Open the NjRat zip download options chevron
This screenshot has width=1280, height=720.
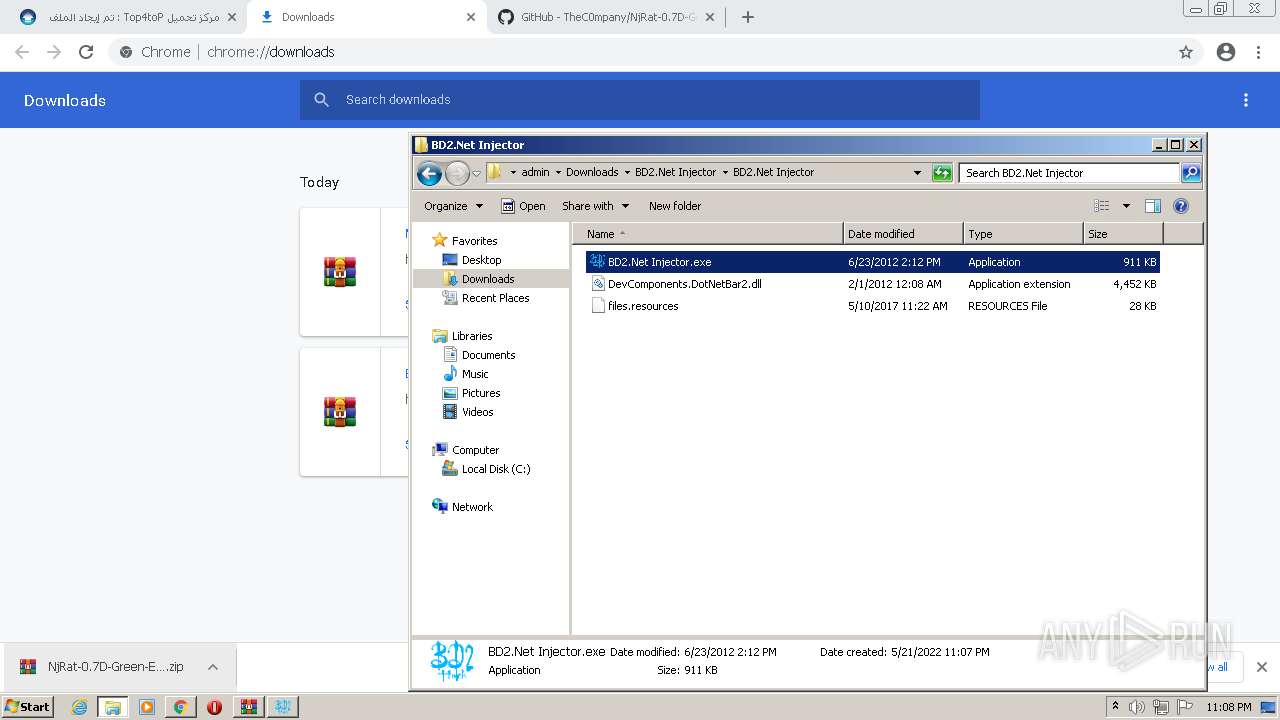click(x=212, y=667)
